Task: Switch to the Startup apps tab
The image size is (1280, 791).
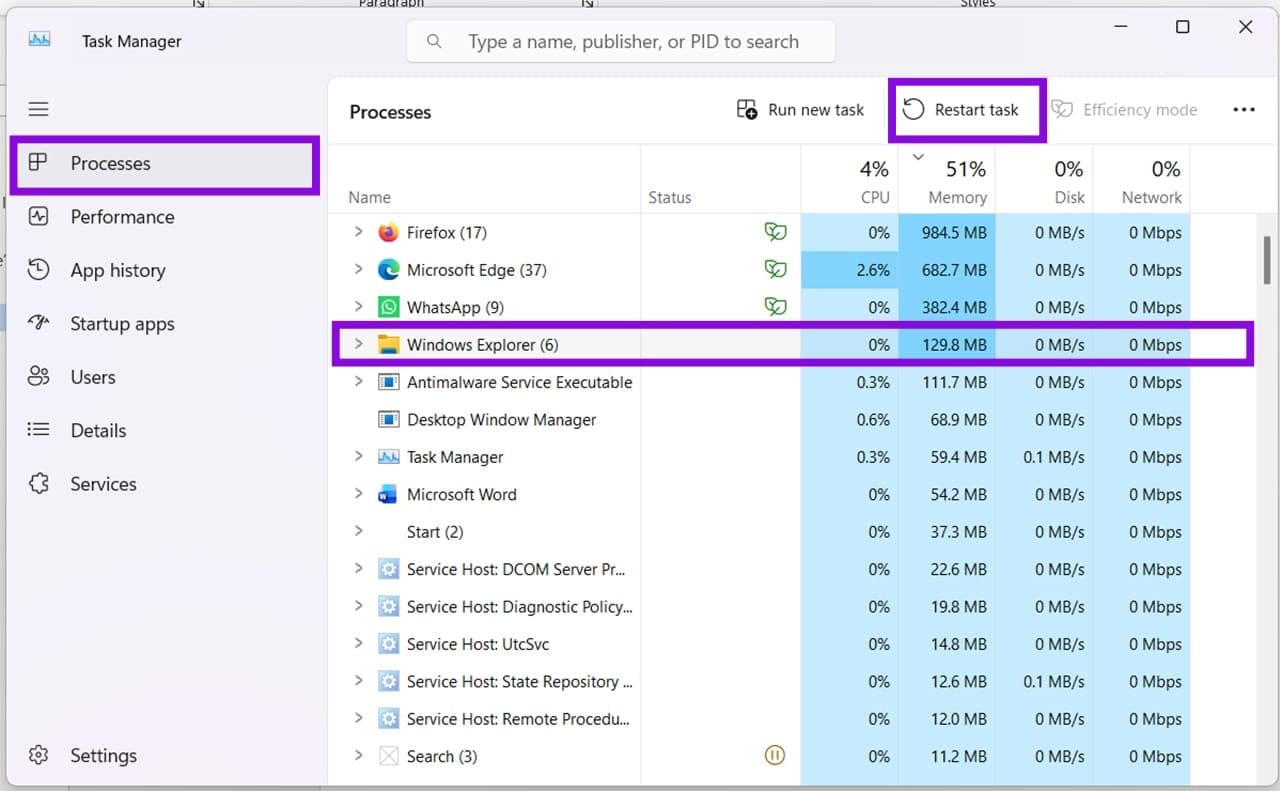Action: pyautogui.click(x=165, y=324)
